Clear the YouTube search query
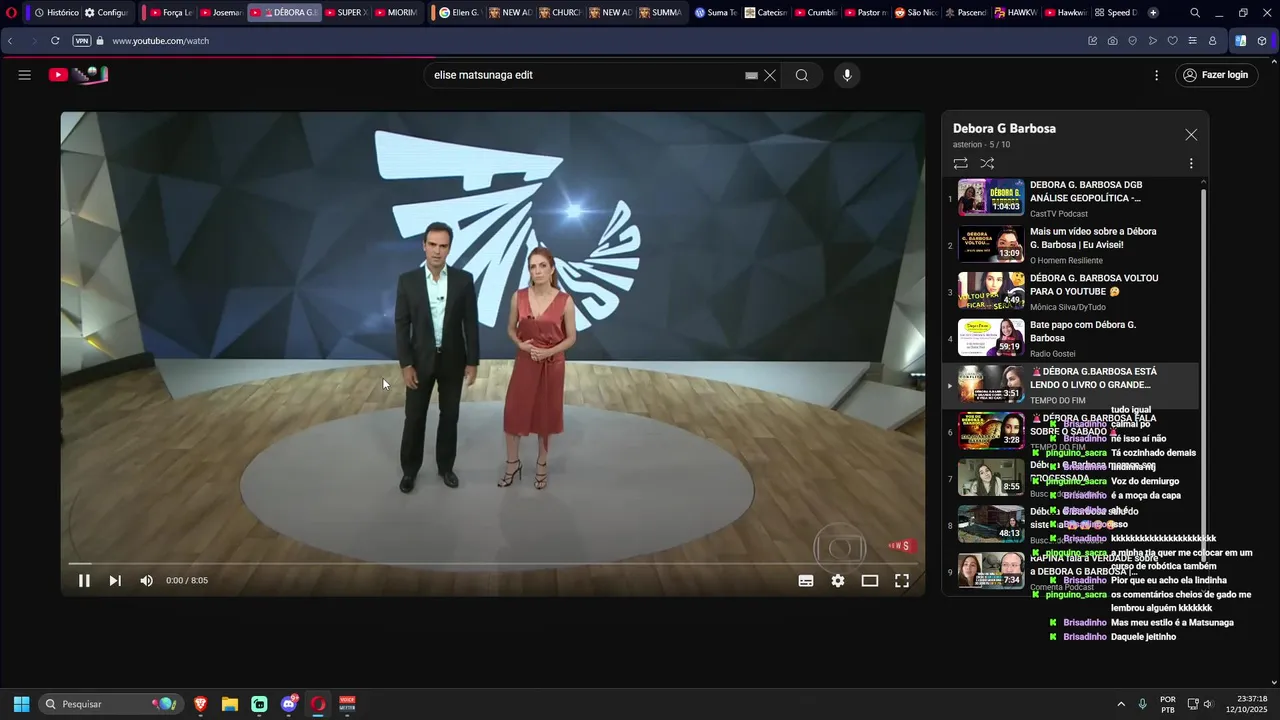Viewport: 1280px width, 720px height. 770,75
